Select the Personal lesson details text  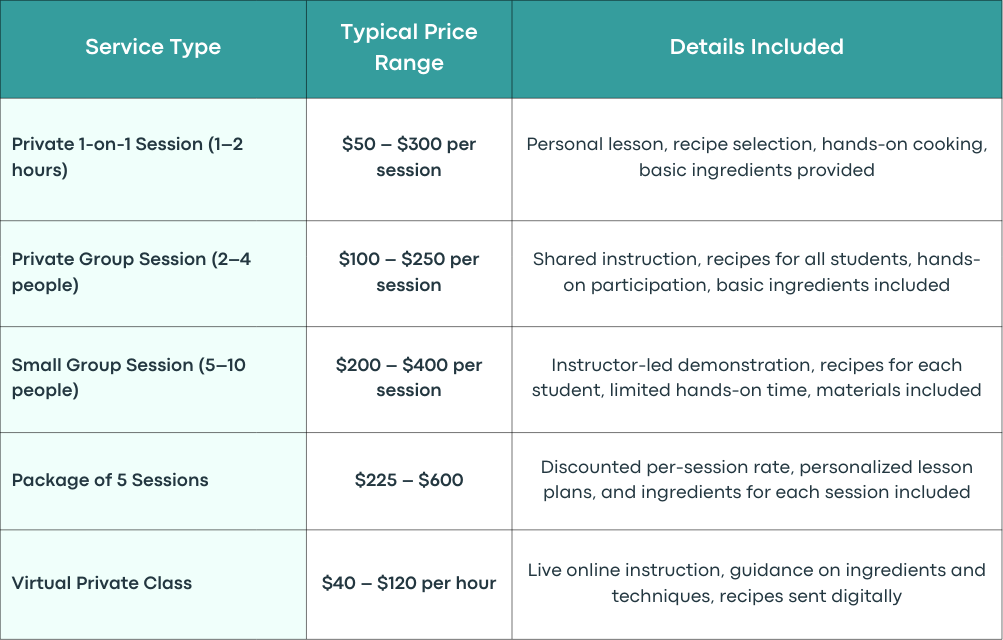[x=757, y=157]
